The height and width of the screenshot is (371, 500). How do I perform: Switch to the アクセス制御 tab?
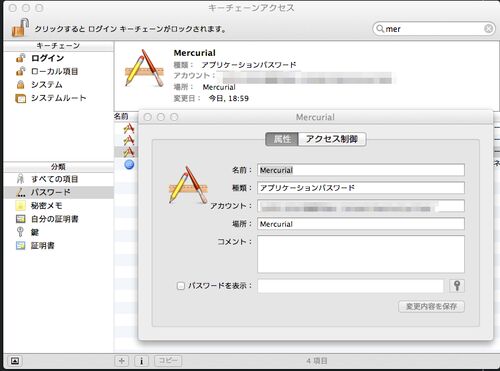click(332, 139)
